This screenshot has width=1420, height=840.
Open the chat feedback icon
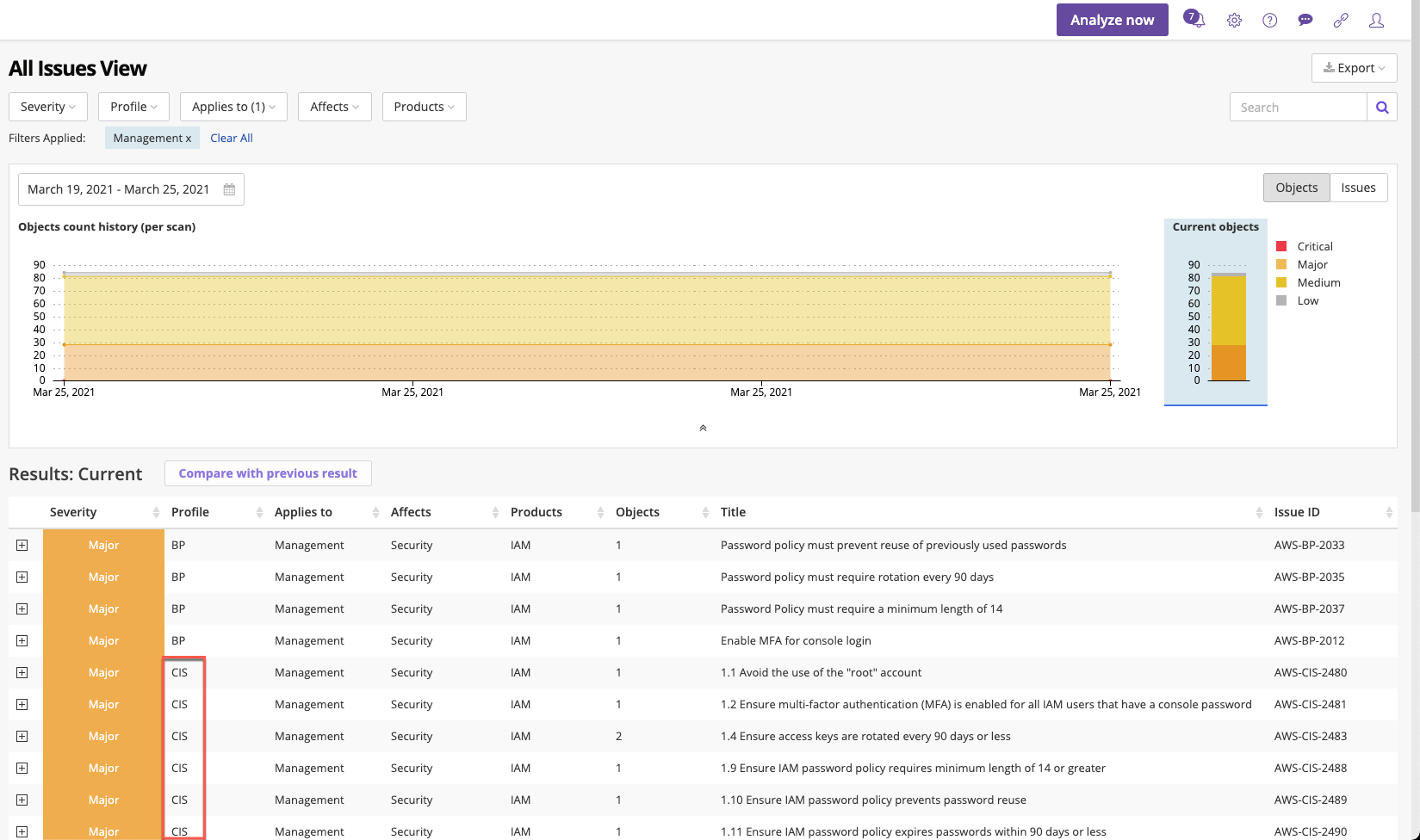click(1305, 20)
